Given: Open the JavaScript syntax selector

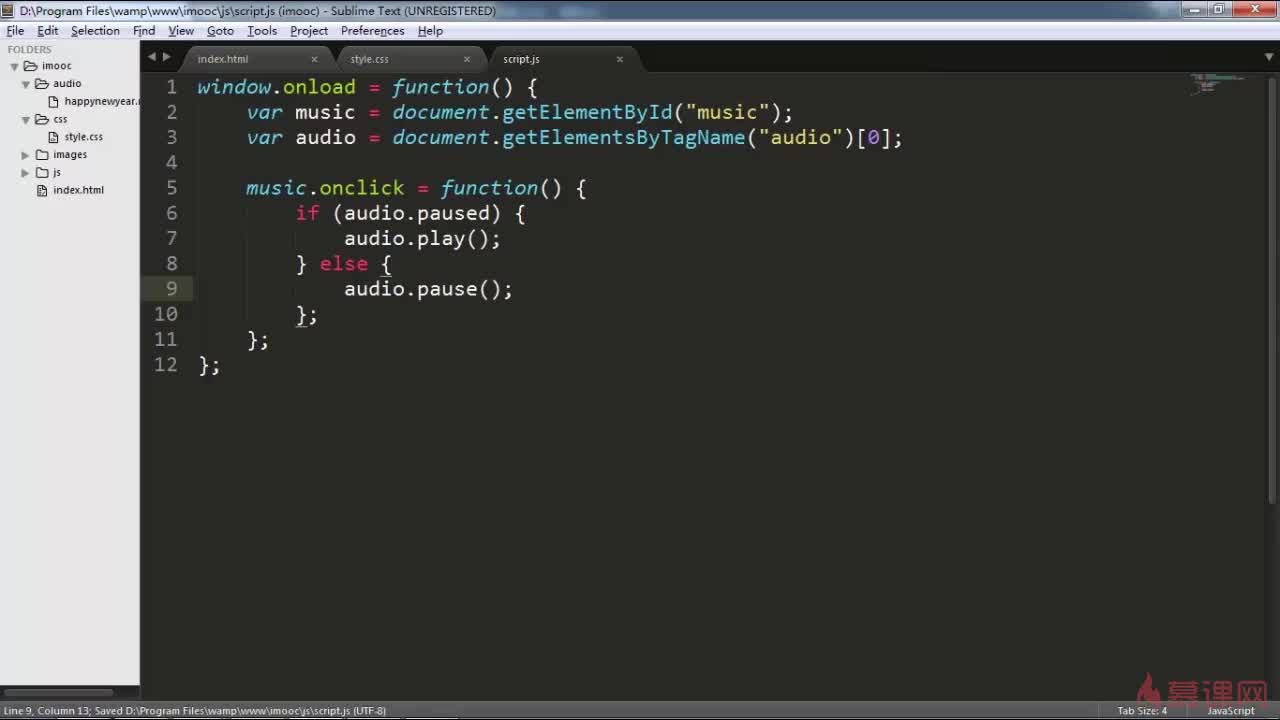Looking at the screenshot, I should tap(1230, 711).
